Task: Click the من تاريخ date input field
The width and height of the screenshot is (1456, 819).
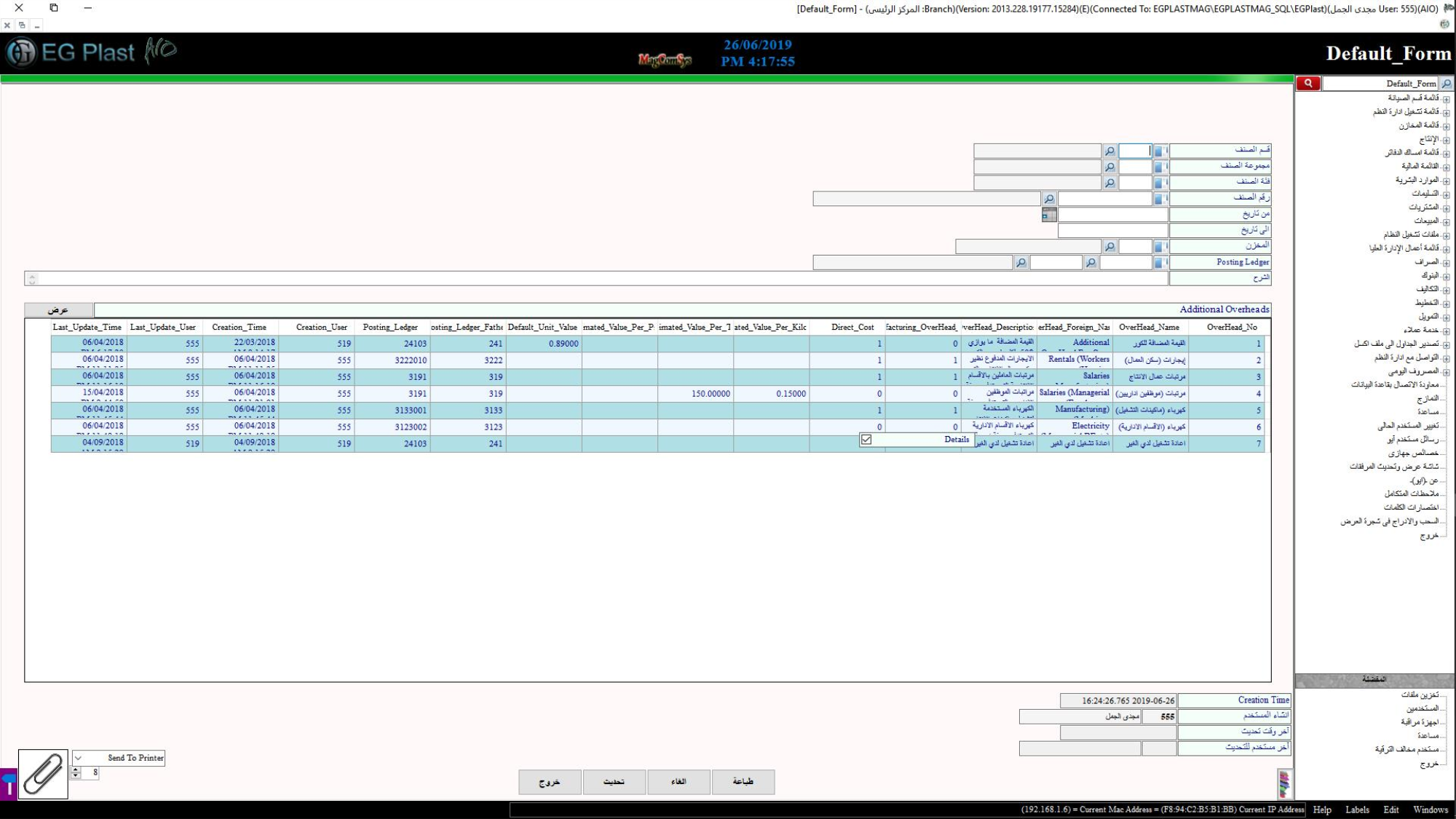Action: [x=1112, y=215]
